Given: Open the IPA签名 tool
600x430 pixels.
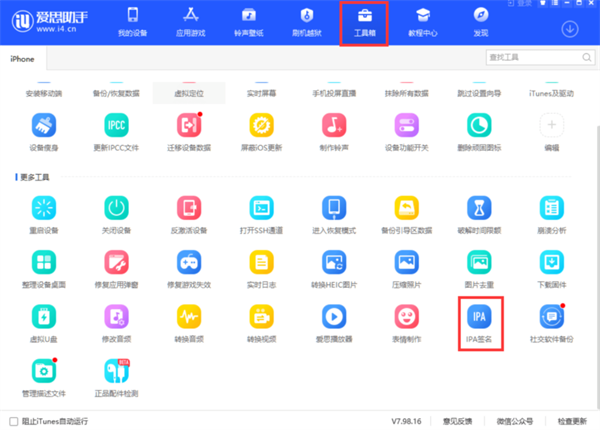Looking at the screenshot, I should click(479, 316).
